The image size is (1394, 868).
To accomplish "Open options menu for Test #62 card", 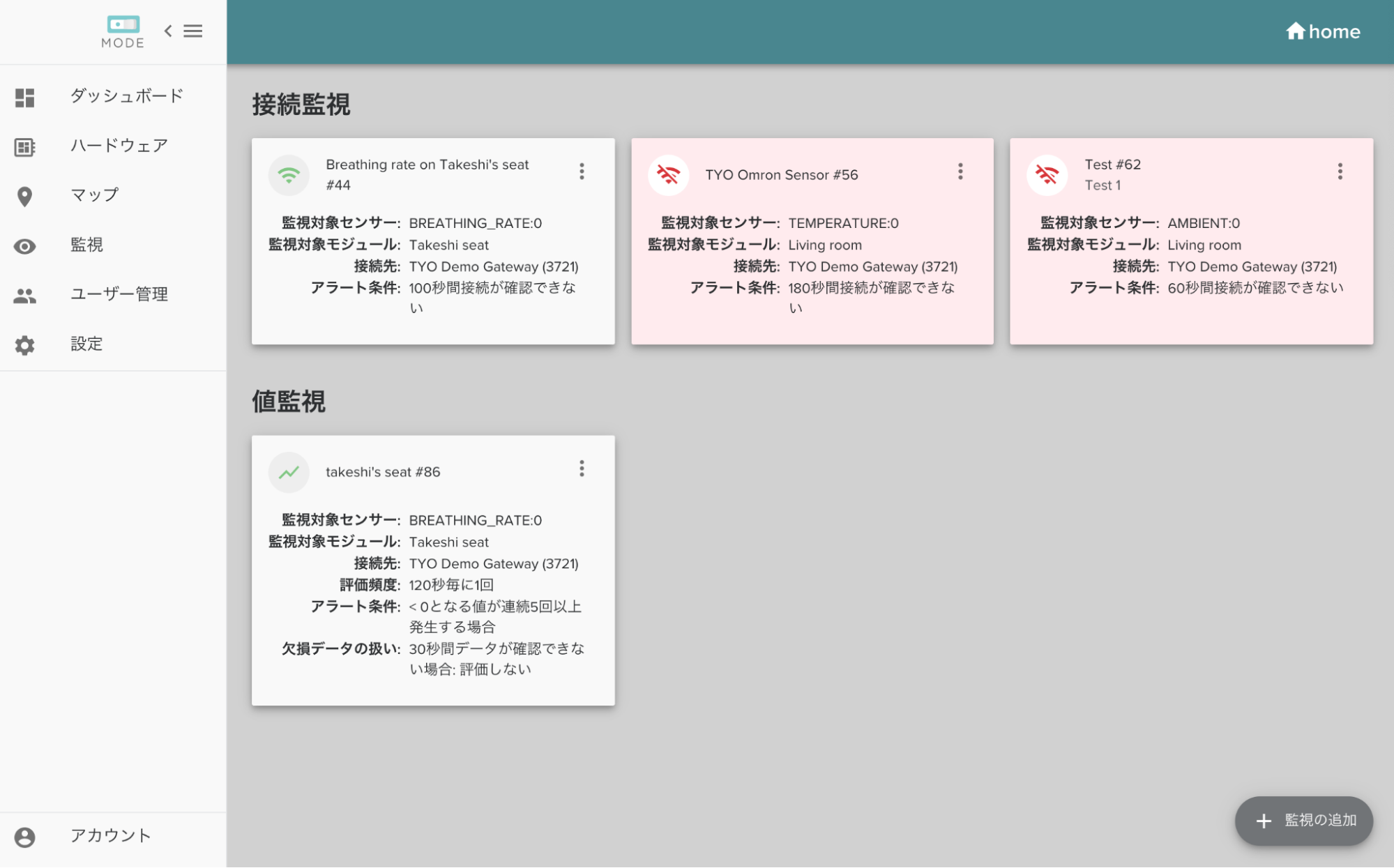I will [1340, 172].
